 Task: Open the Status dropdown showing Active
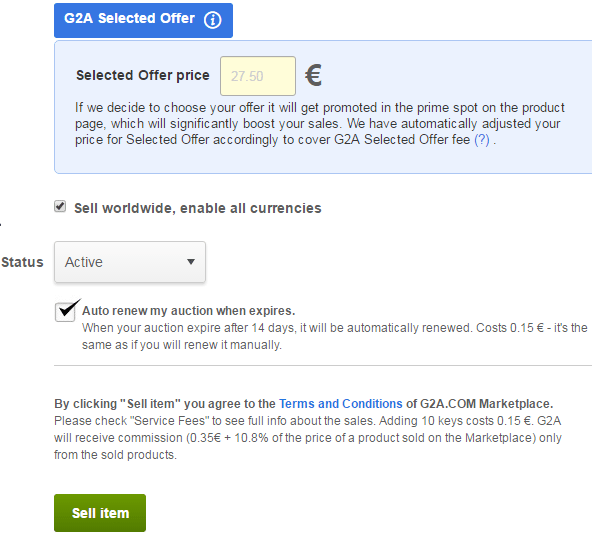tap(130, 262)
